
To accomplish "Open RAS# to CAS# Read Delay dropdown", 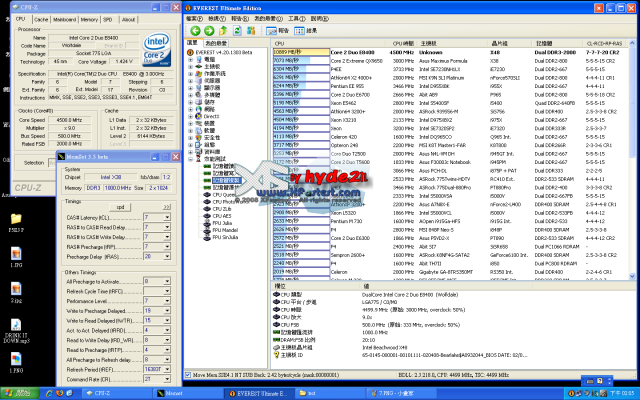I will (167, 227).
